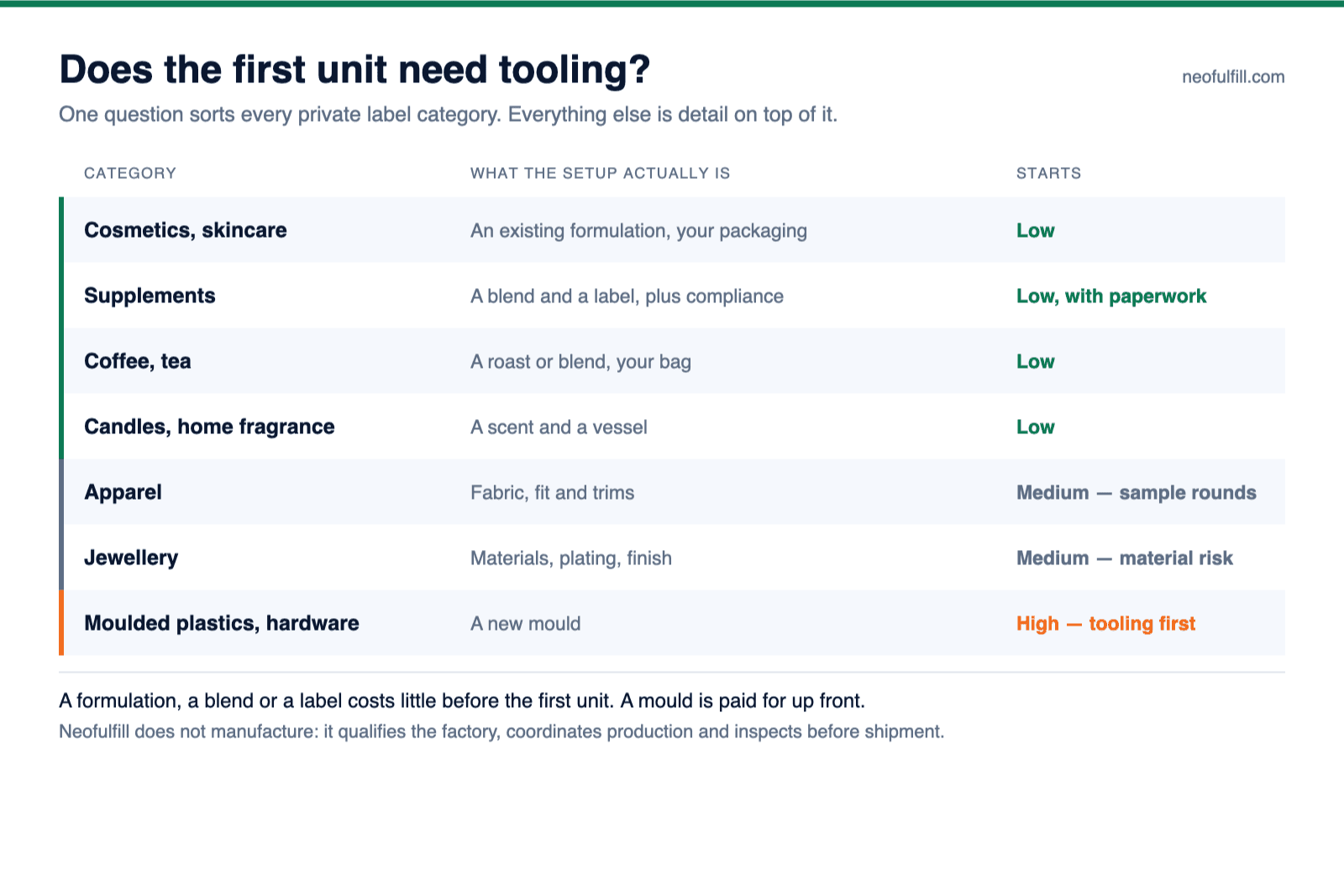Click 'An existing formulation, your packaging'
The height and width of the screenshot is (896, 1344).
click(x=638, y=230)
